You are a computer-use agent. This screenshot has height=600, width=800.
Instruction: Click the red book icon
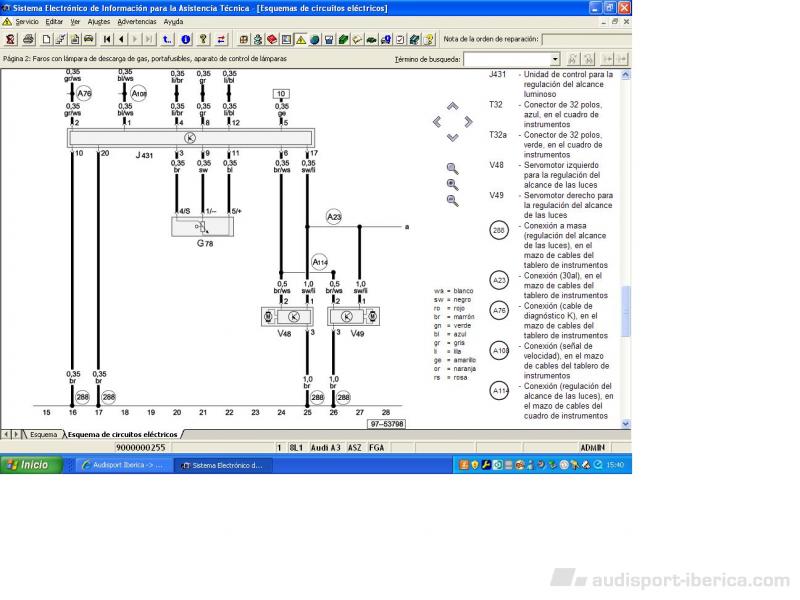tap(272, 39)
